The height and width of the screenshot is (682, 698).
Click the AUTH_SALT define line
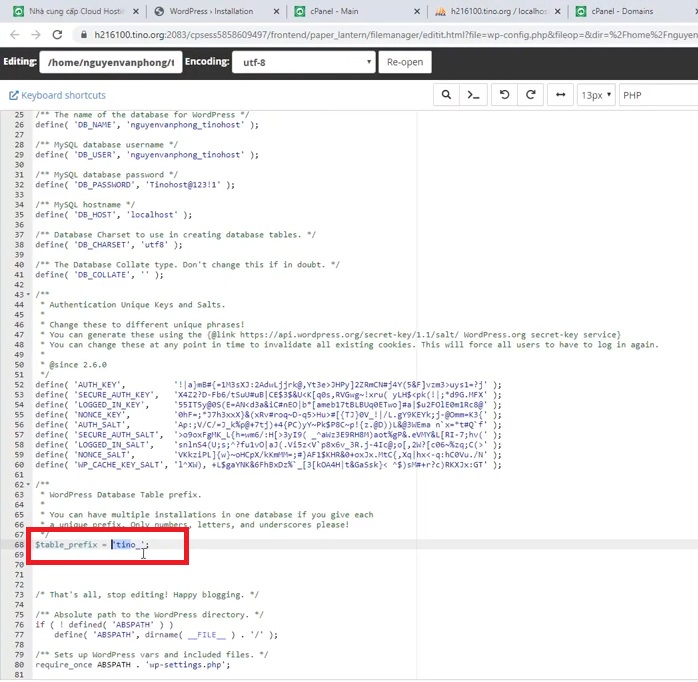pyautogui.click(x=268, y=425)
